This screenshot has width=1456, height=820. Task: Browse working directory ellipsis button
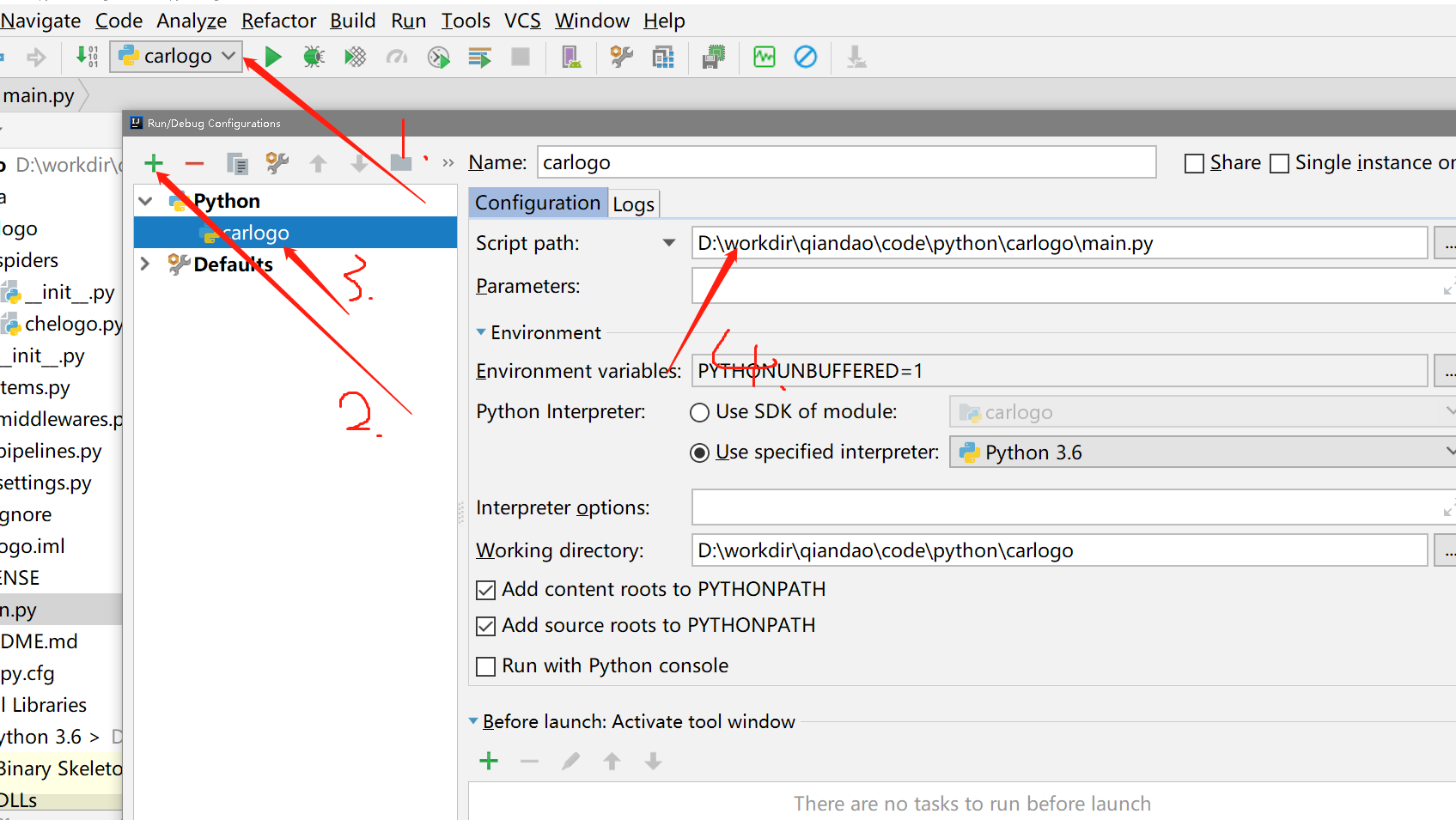(x=1446, y=550)
